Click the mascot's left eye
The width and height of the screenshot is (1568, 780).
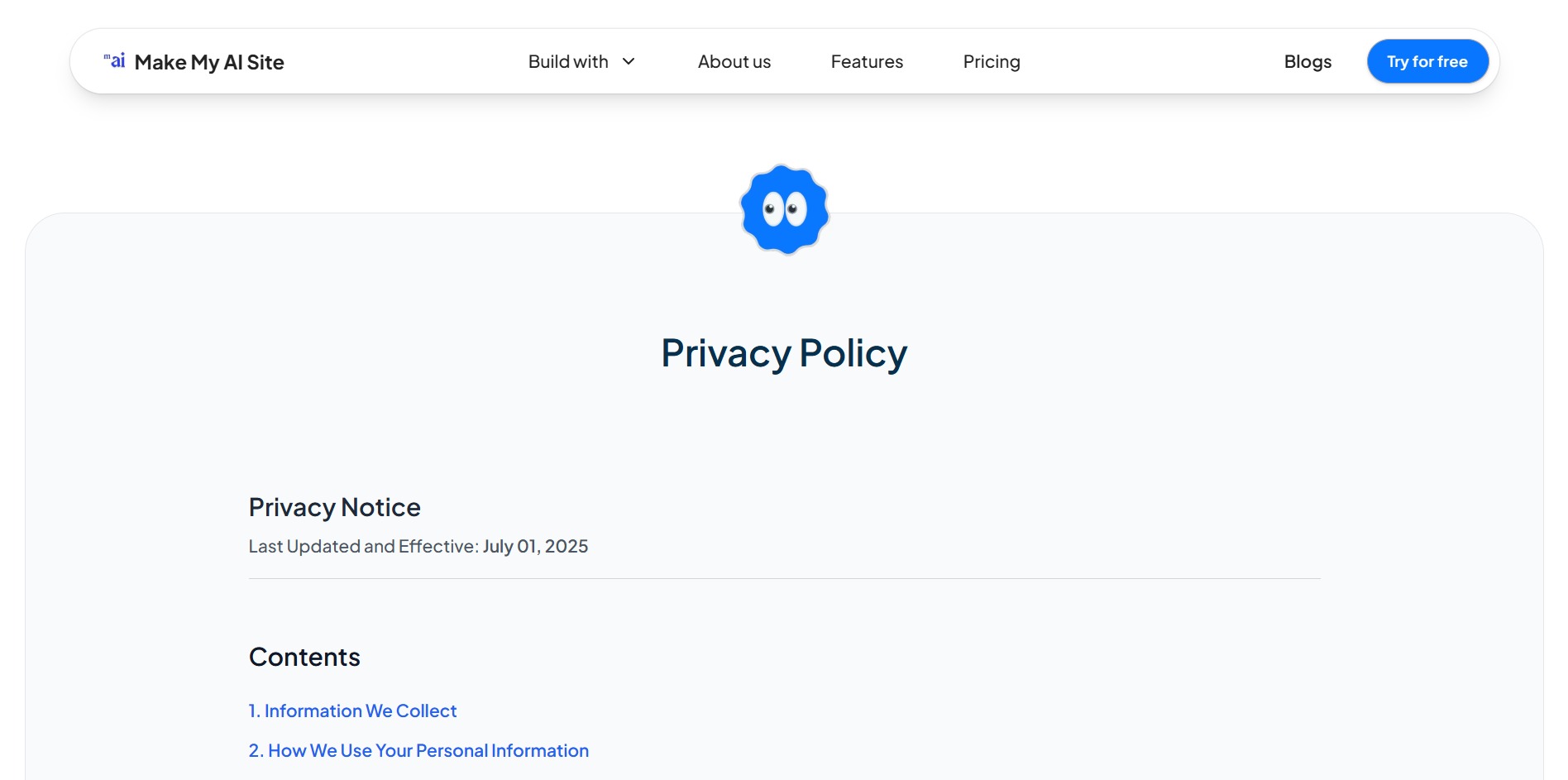(x=772, y=209)
